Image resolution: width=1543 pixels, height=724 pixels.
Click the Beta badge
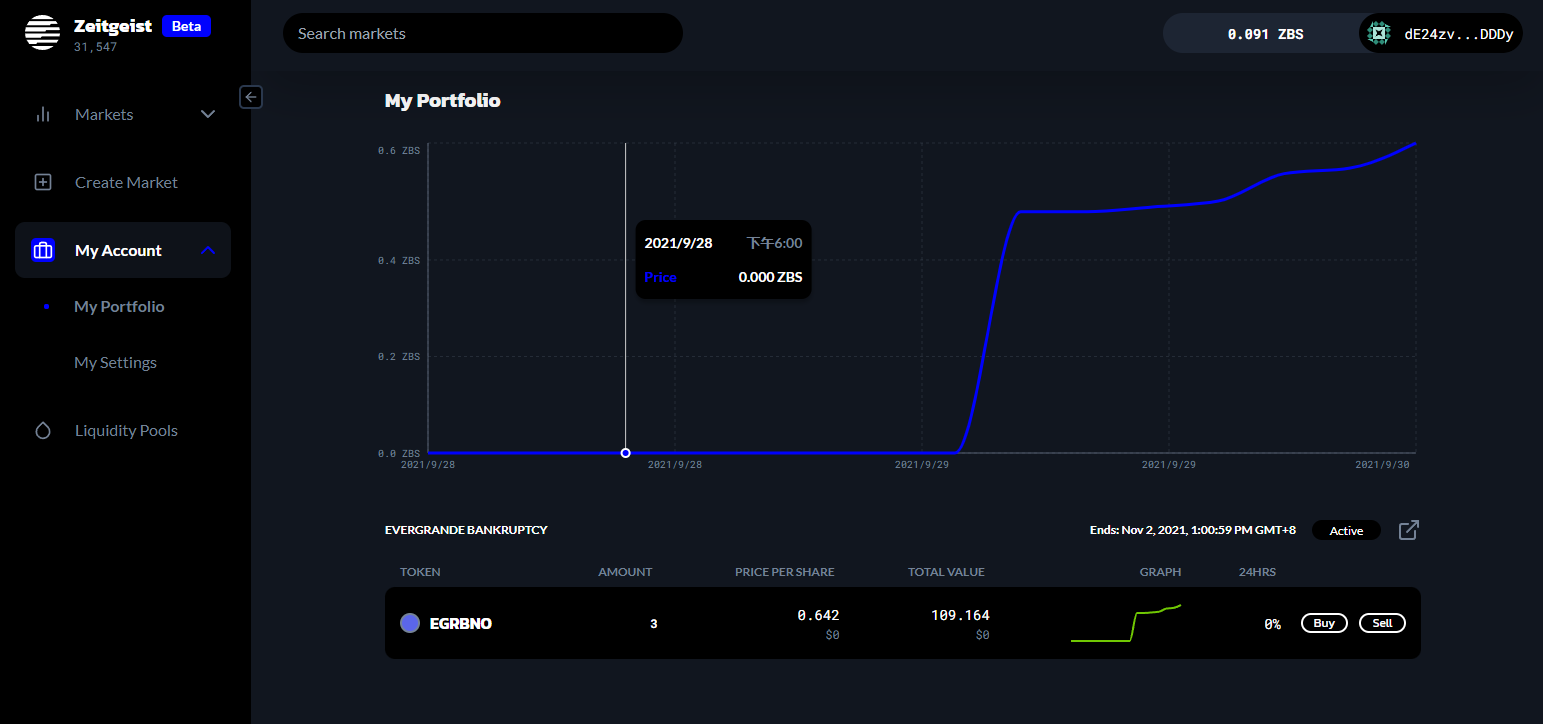187,26
